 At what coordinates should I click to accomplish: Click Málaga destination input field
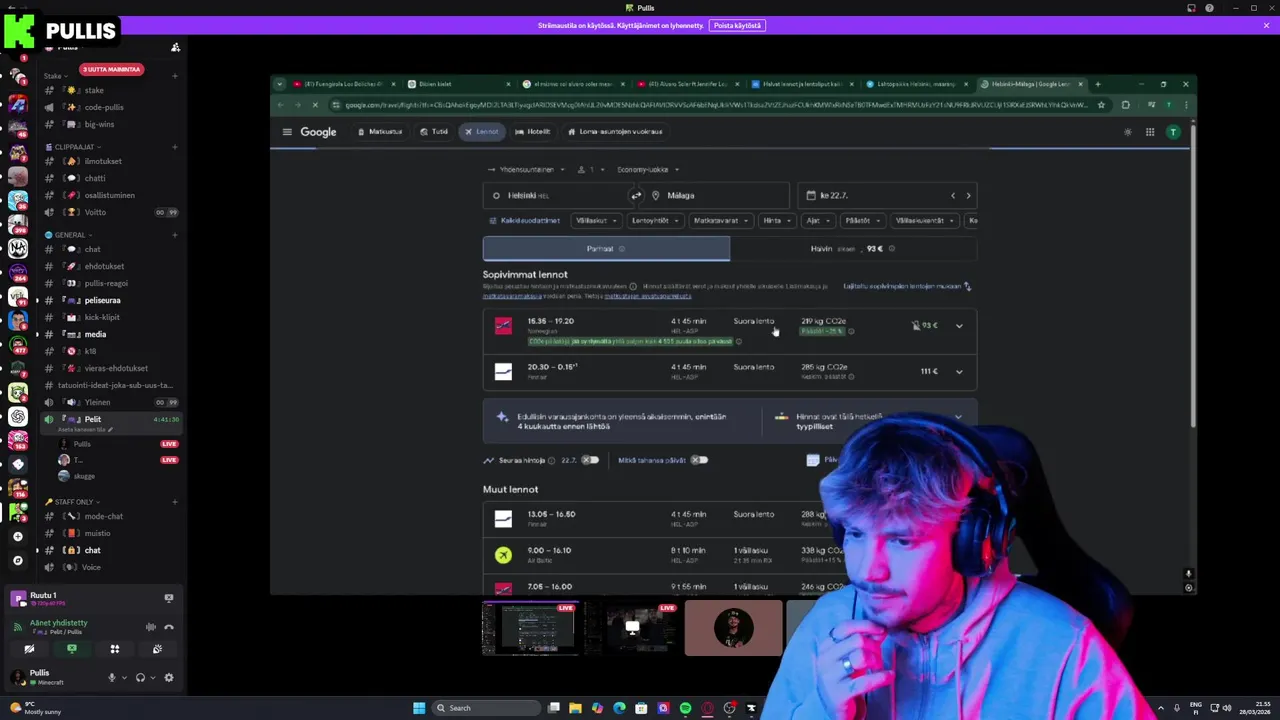point(715,196)
